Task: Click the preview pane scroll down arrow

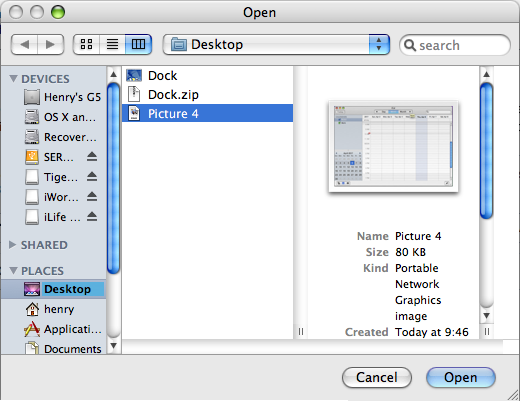Action: tap(486, 315)
